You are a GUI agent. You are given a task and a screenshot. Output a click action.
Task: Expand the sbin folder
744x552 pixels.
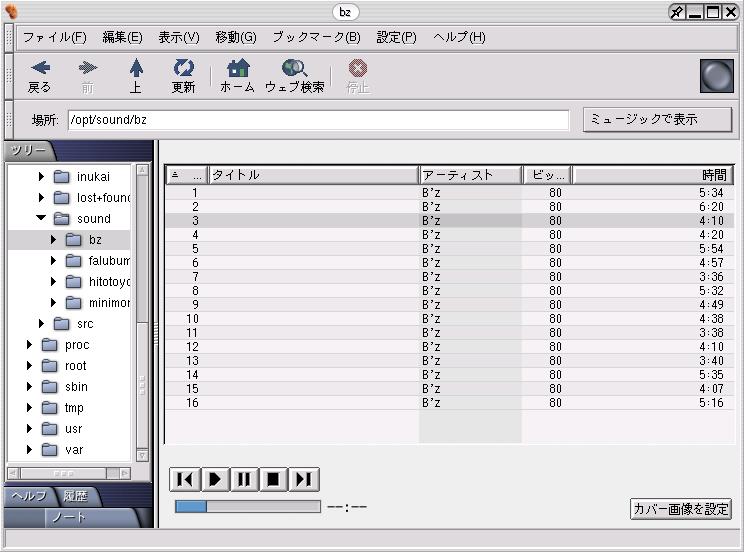click(29, 386)
